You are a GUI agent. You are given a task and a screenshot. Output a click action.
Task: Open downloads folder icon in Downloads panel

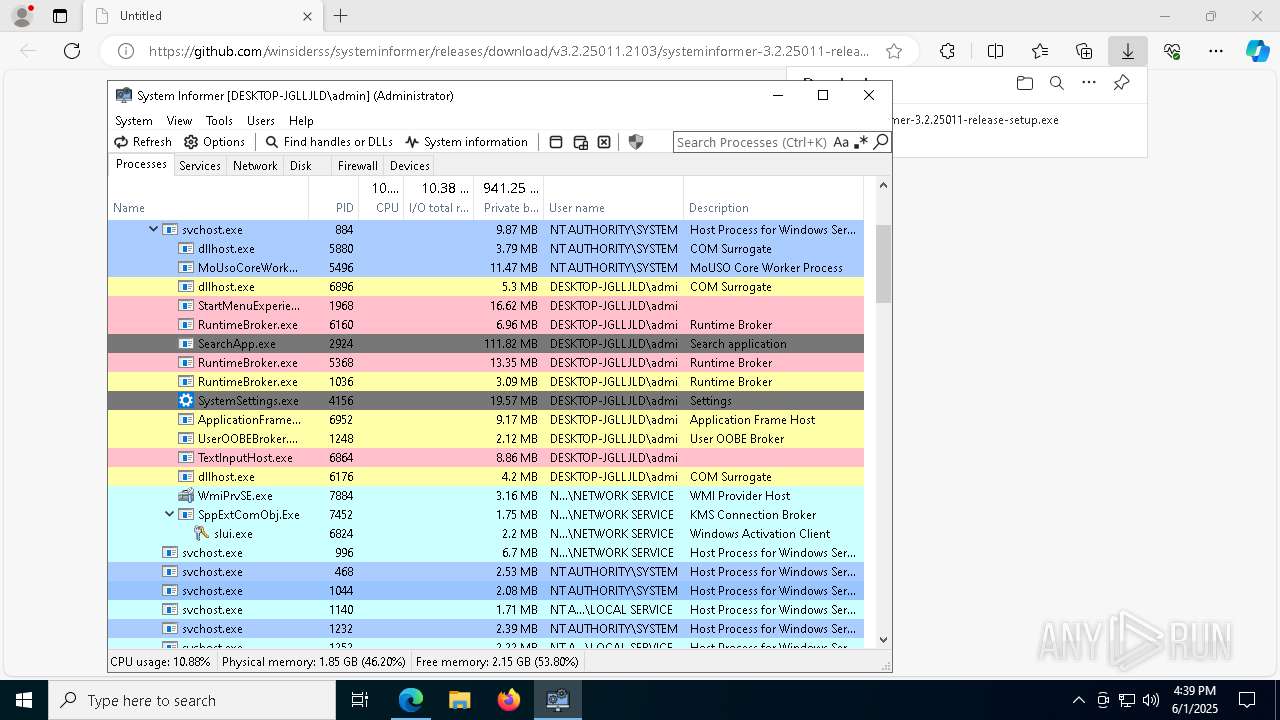[1024, 83]
